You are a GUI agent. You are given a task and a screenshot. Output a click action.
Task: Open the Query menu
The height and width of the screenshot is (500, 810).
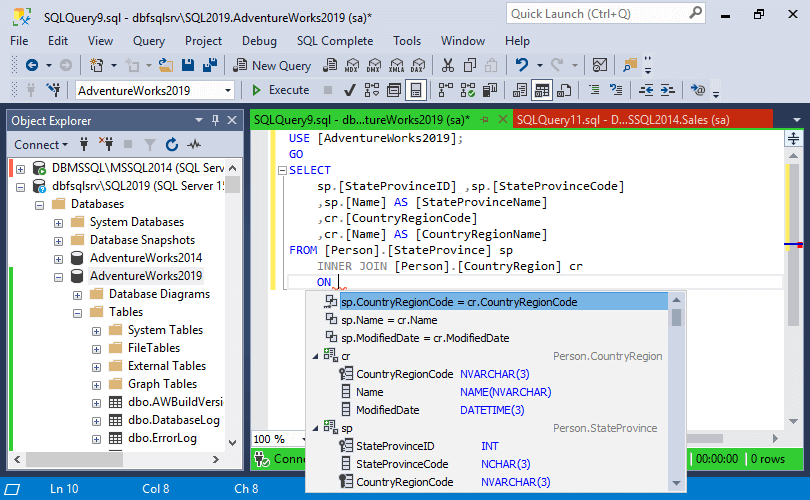149,41
